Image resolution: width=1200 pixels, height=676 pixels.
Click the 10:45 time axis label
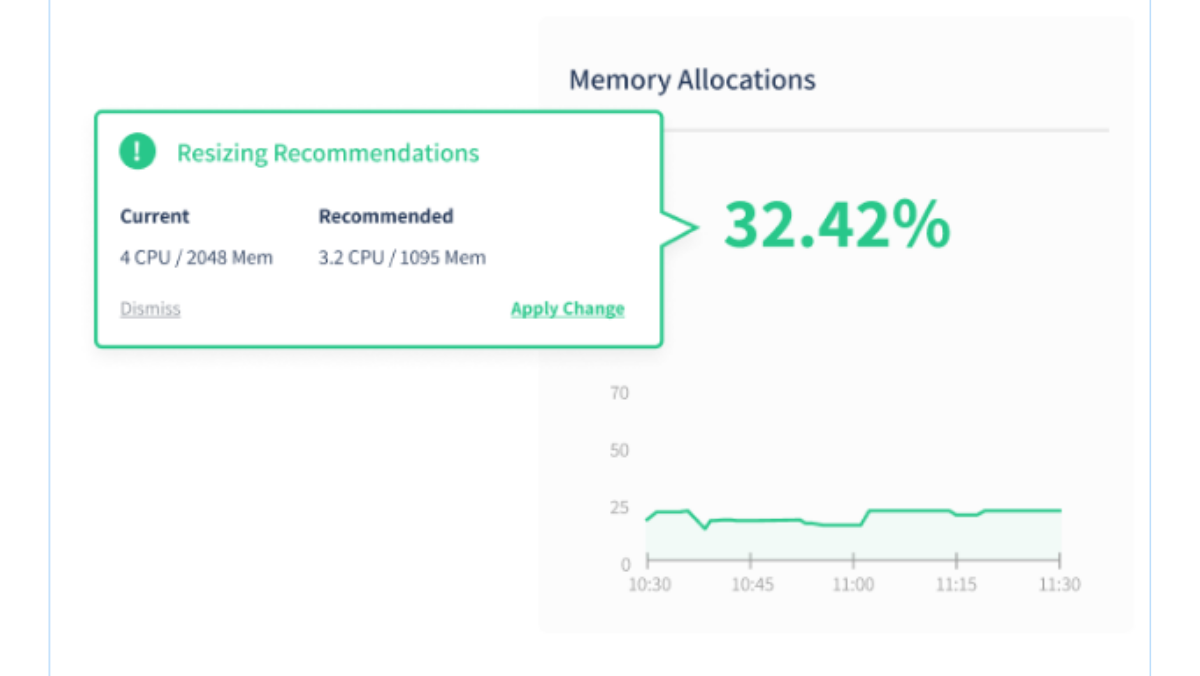[x=752, y=585]
